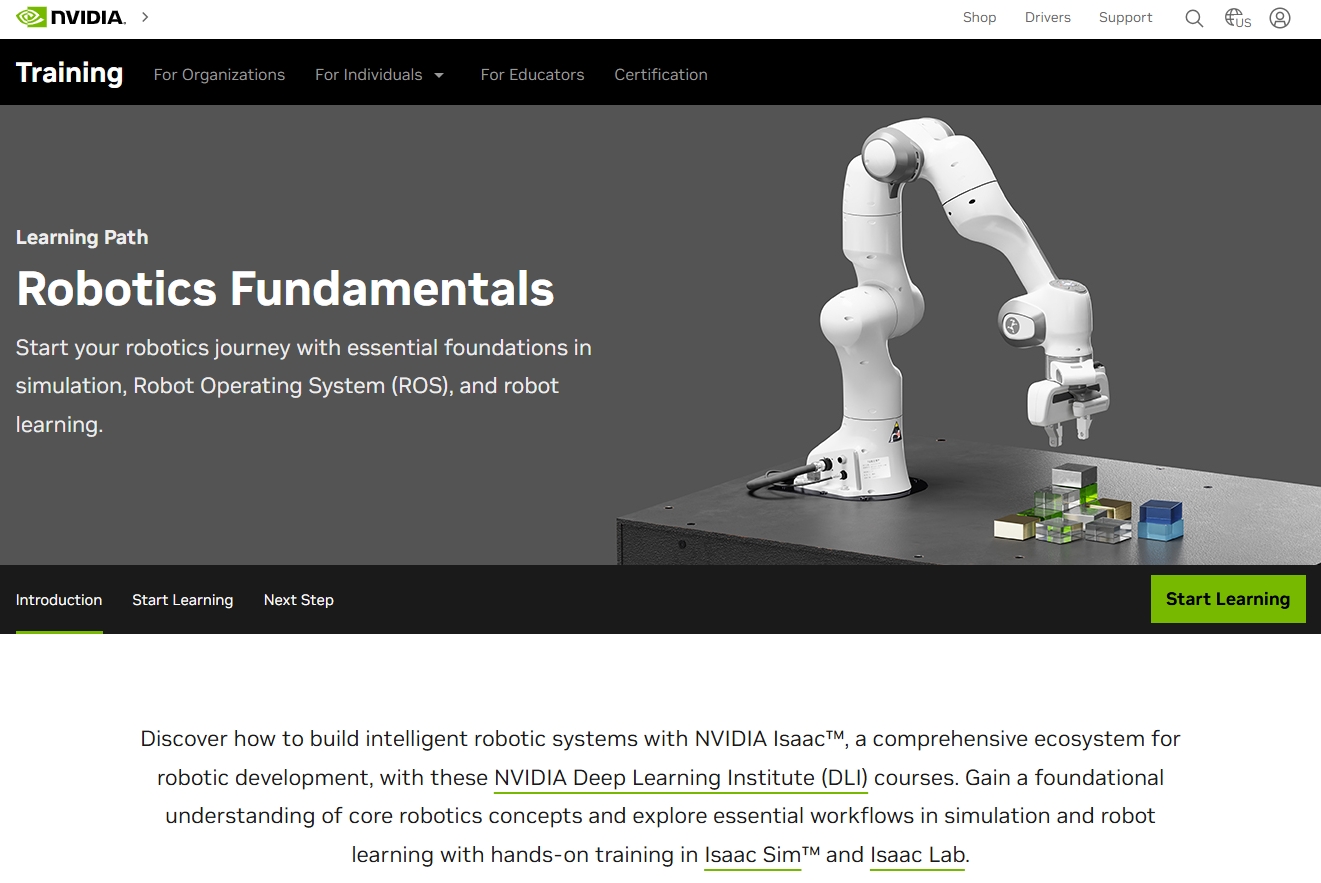
Task: Expand the chevron beside NVIDIA logo
Action: (x=145, y=17)
